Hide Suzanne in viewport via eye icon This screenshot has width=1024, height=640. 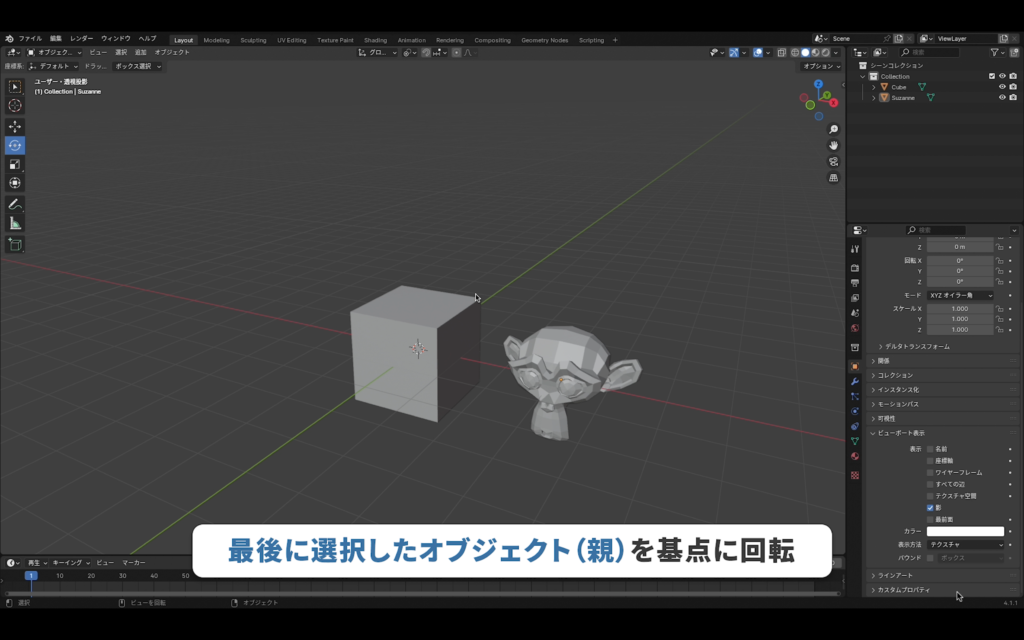pyautogui.click(x=1002, y=98)
